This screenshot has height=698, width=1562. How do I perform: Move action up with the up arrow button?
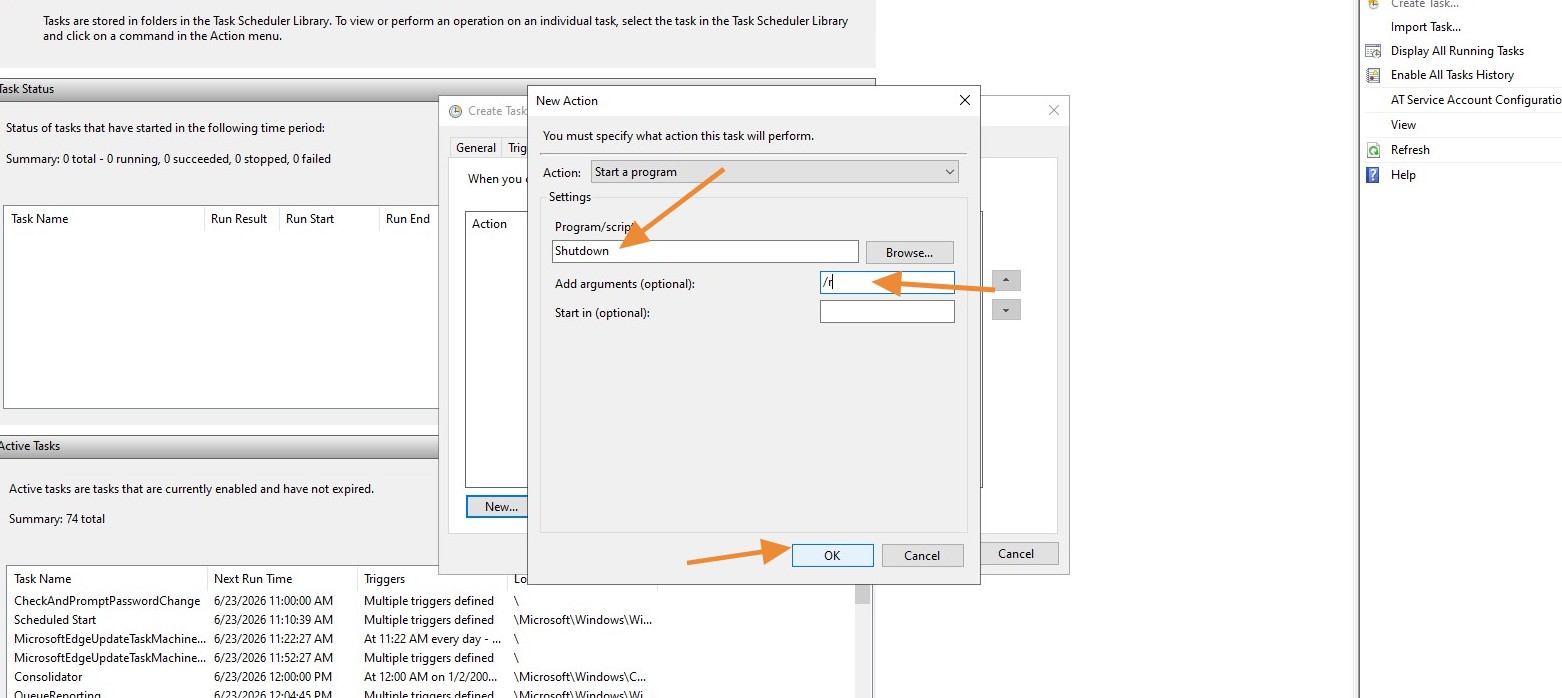(1006, 281)
